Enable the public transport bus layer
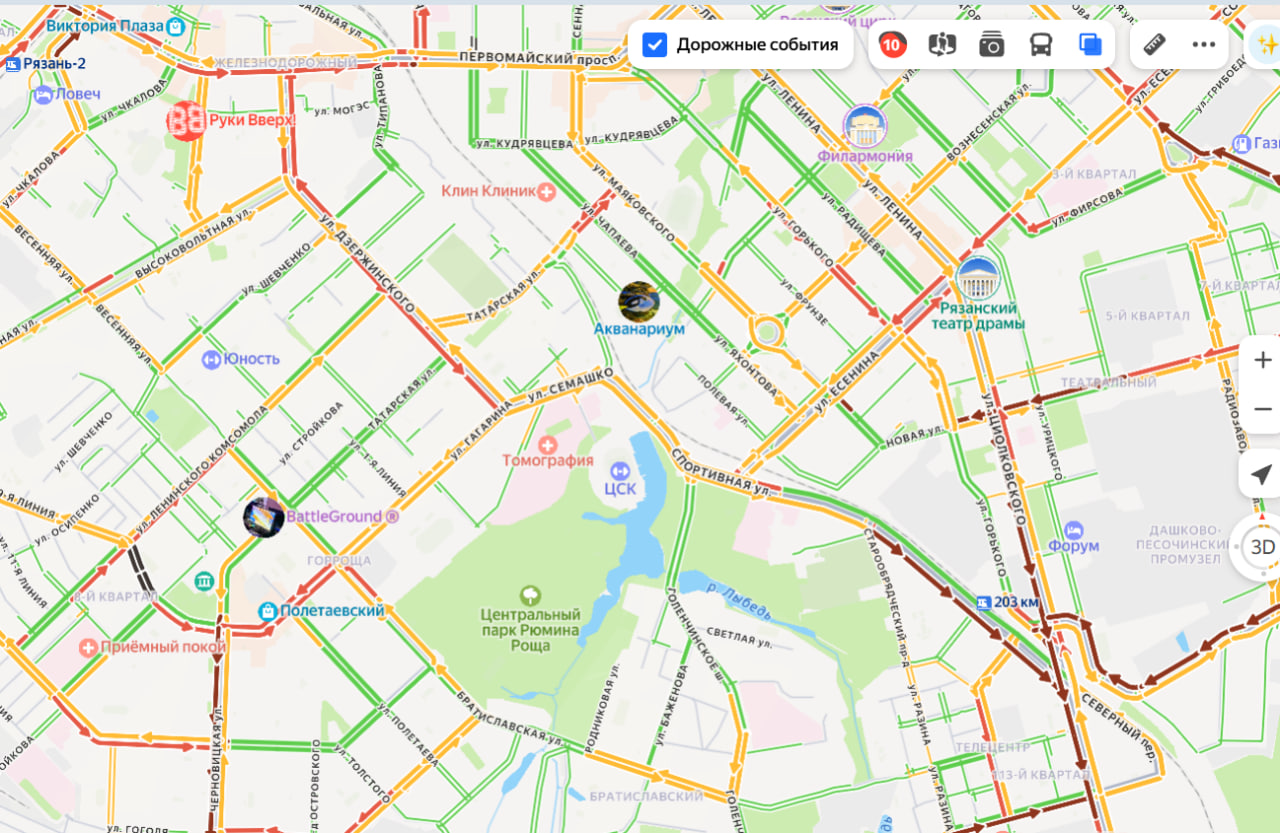 pos(1041,45)
